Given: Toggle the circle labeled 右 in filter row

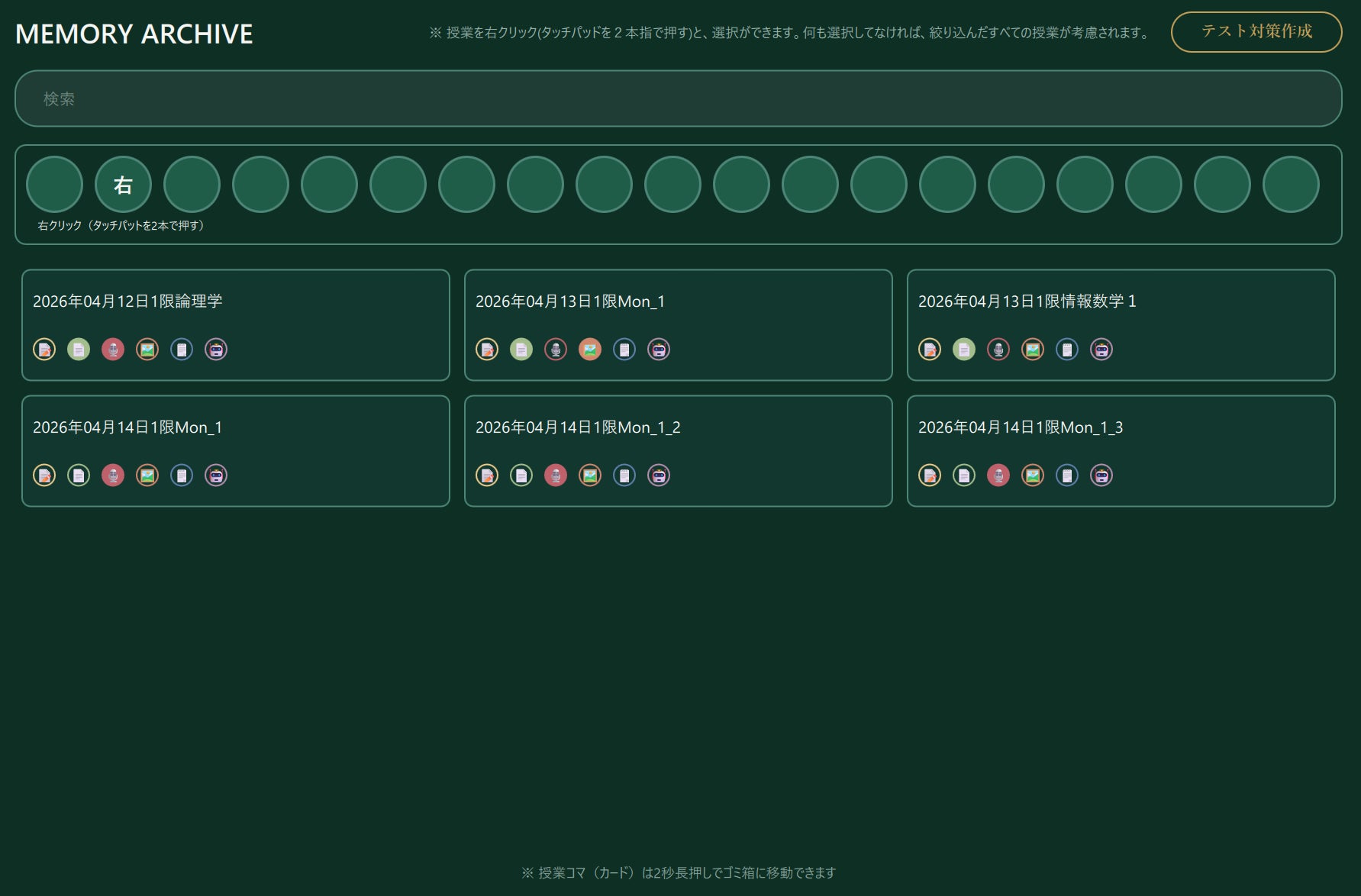Looking at the screenshot, I should click(x=123, y=185).
